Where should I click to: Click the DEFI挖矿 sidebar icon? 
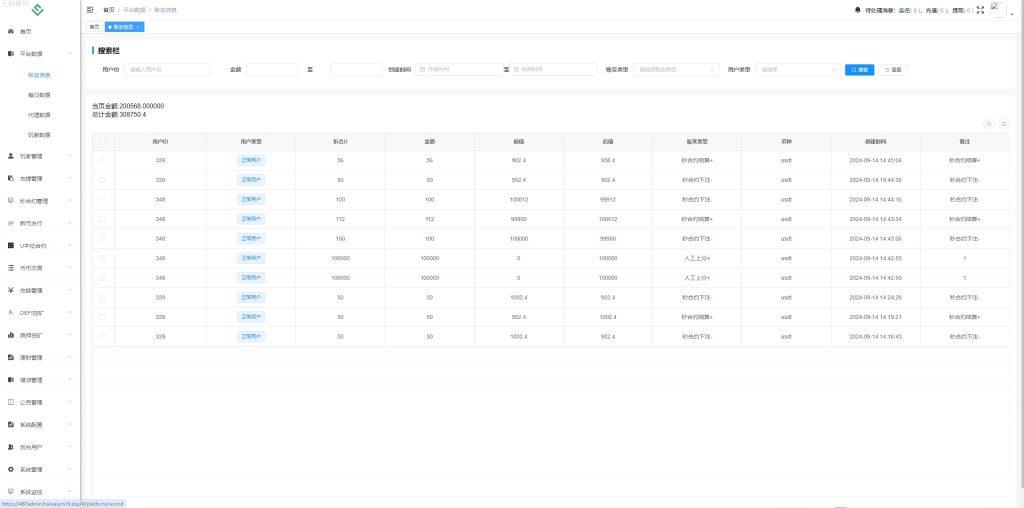10,313
